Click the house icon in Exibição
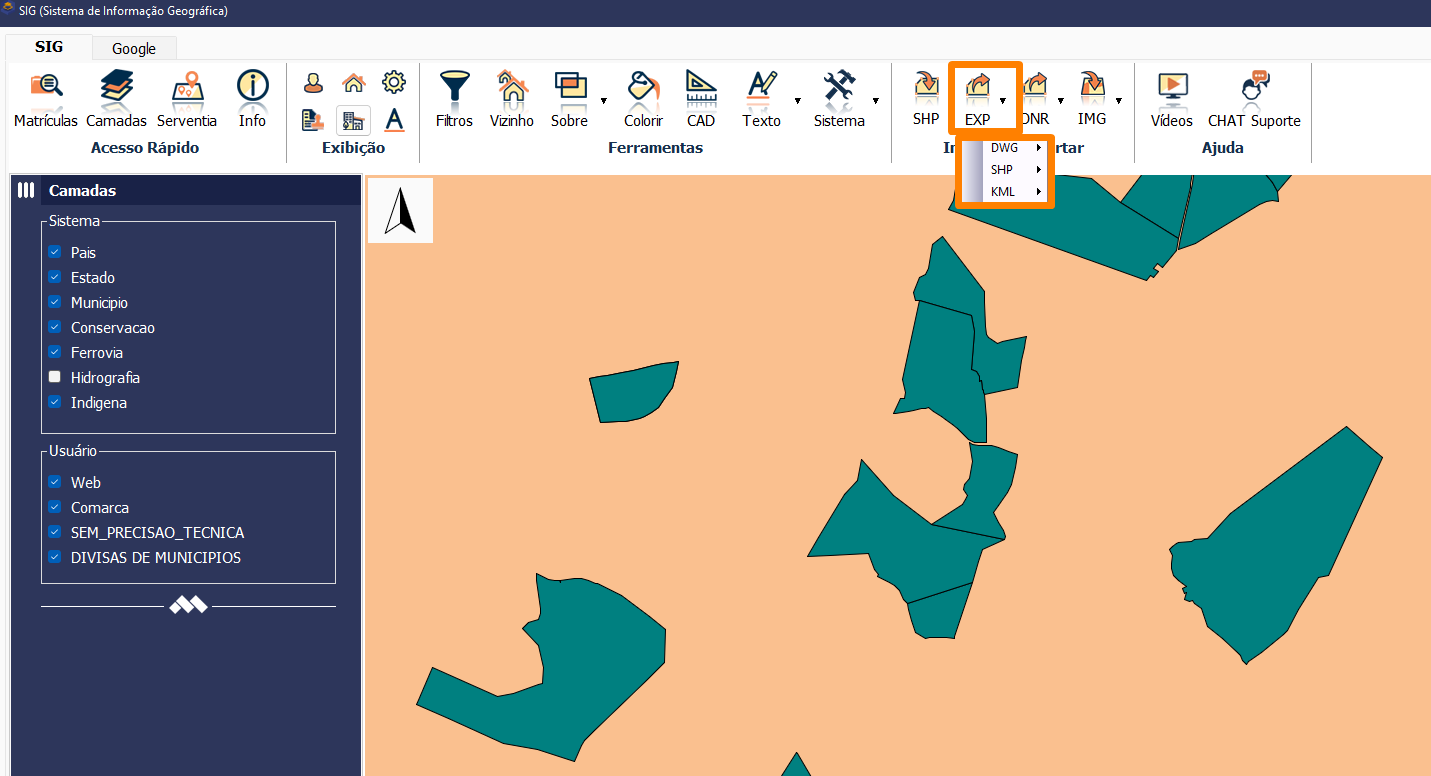Viewport: 1431px width, 776px height. pyautogui.click(x=353, y=83)
